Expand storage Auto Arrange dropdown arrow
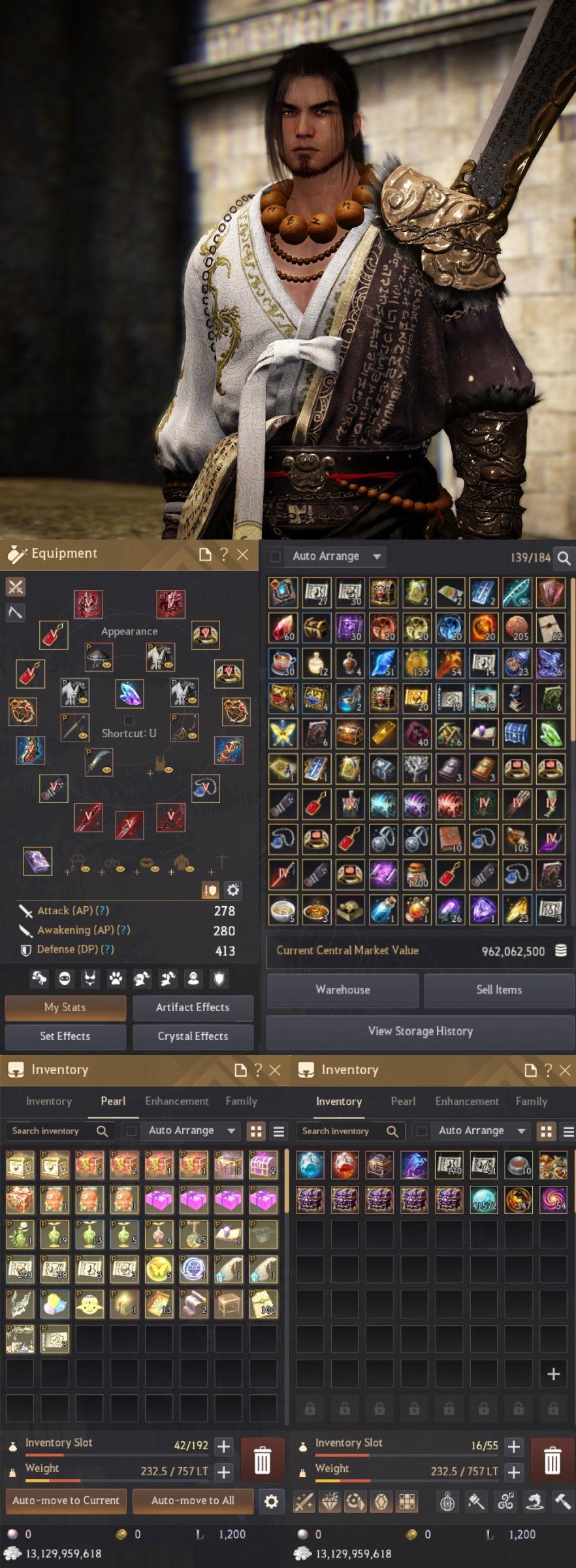The image size is (576, 1568). pos(377,557)
